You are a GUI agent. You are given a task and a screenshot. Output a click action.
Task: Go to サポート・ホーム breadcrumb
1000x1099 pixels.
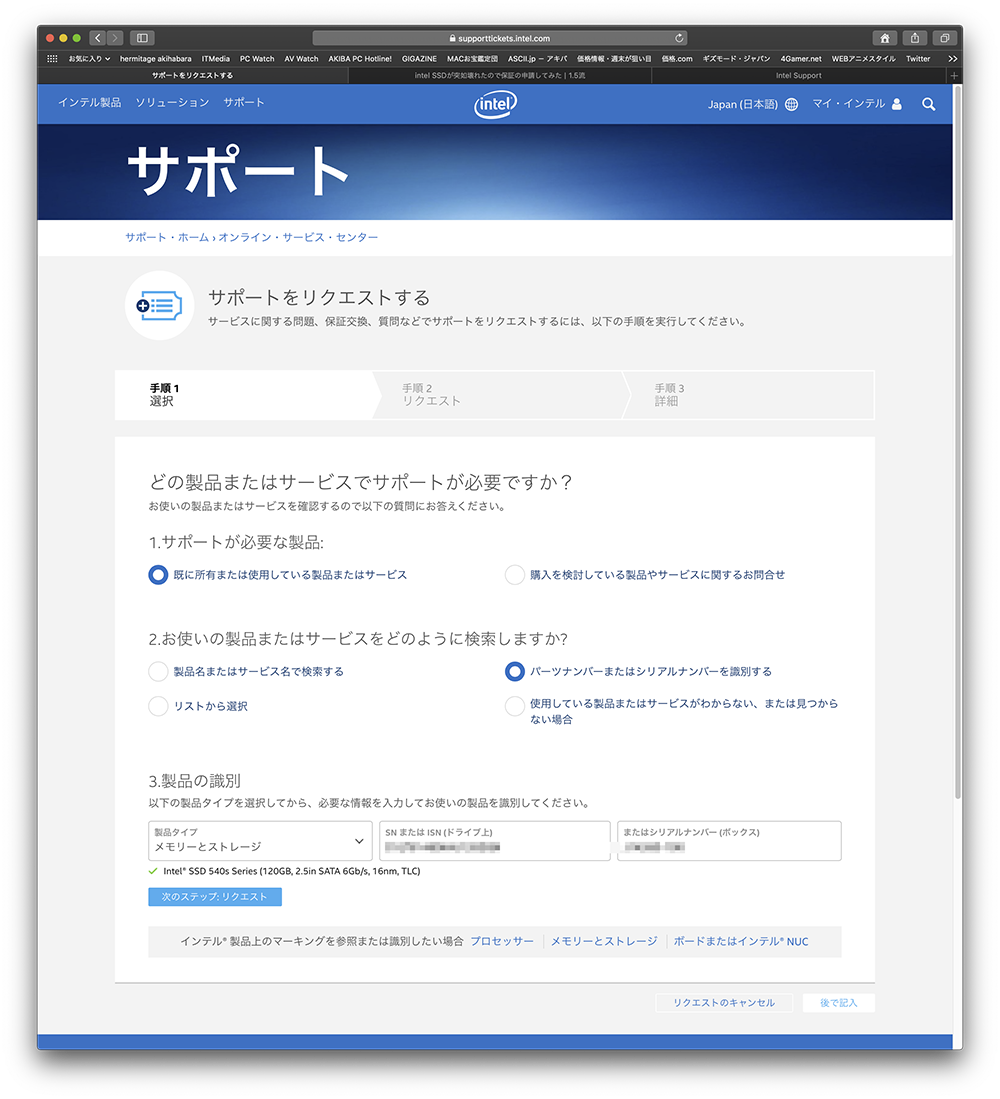point(167,238)
